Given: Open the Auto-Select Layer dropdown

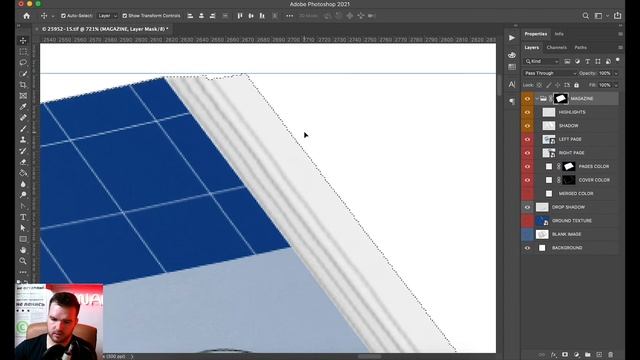Looking at the screenshot, I should coord(107,16).
